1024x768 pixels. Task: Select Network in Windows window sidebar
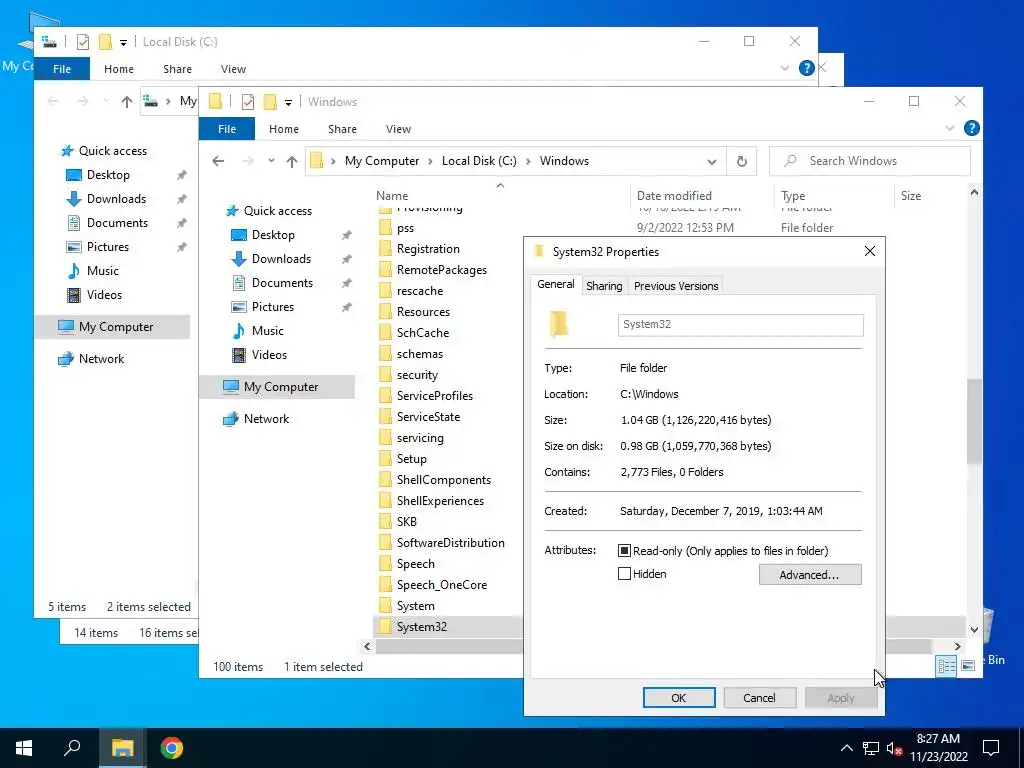[x=266, y=419]
